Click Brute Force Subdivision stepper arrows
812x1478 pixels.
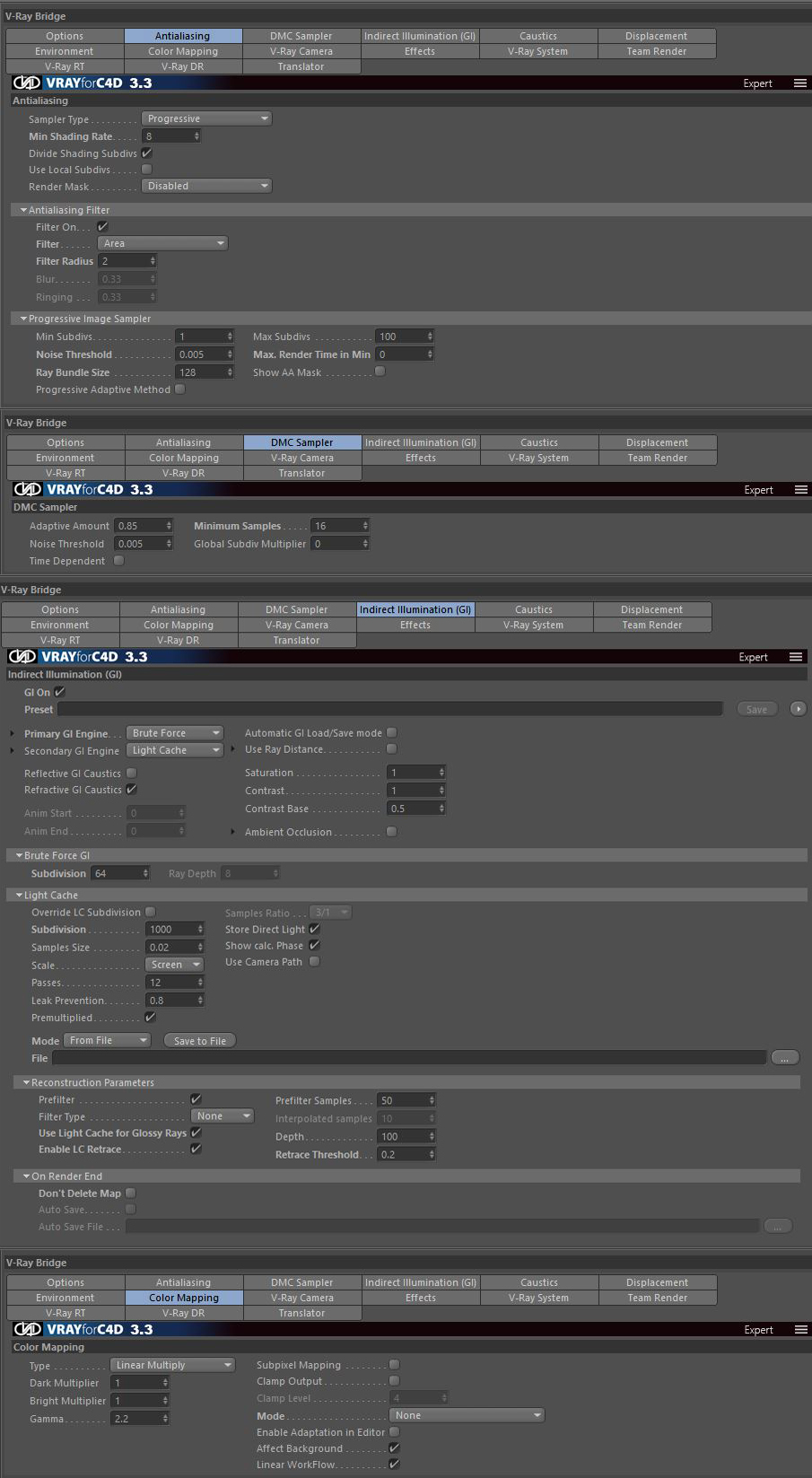[x=145, y=873]
